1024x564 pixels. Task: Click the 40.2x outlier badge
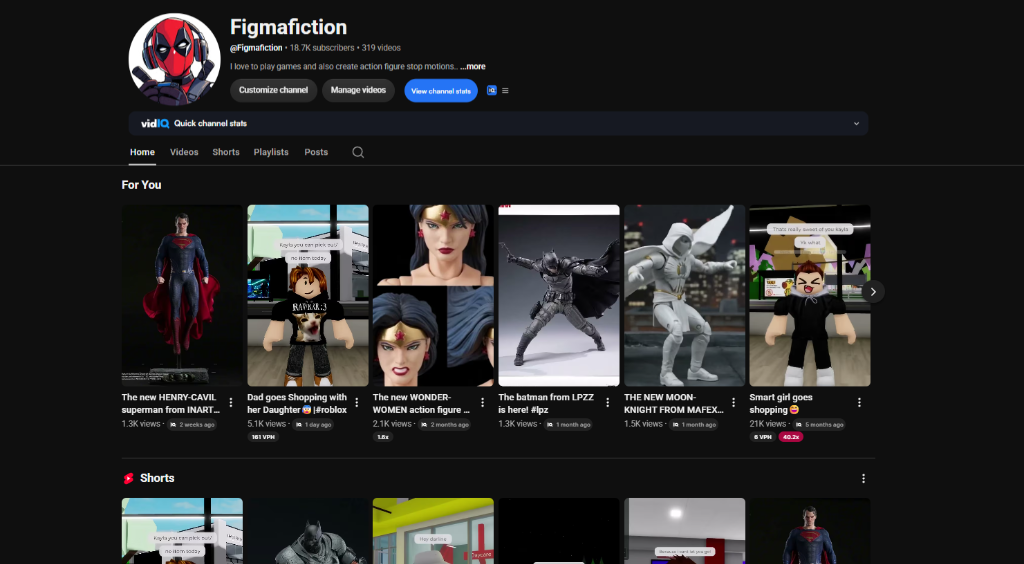pos(791,437)
